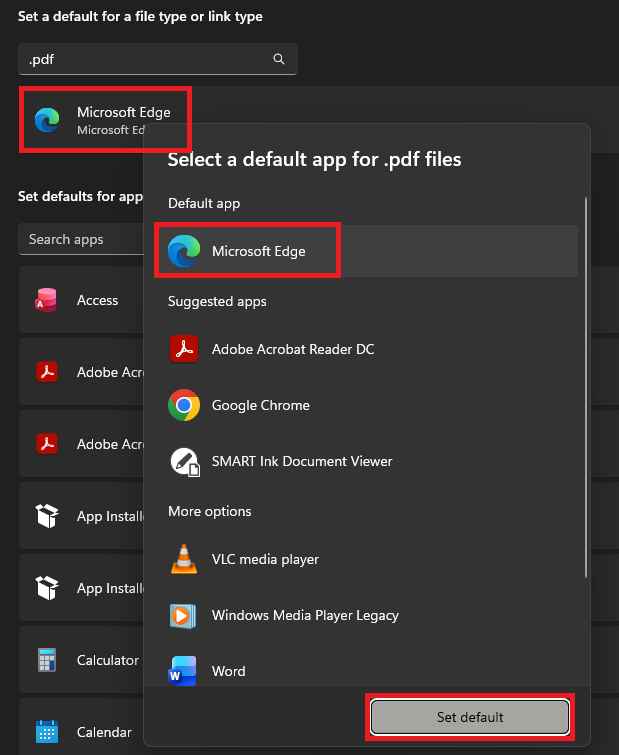Click the second Adobe Acrobat icon in app list
This screenshot has width=619, height=755.
tap(47, 443)
